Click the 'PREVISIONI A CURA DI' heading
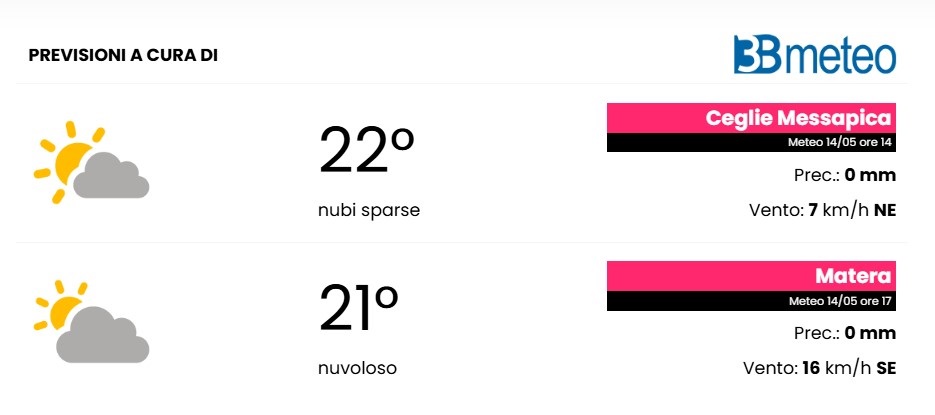Viewport: 935px width, 415px height. [123, 55]
